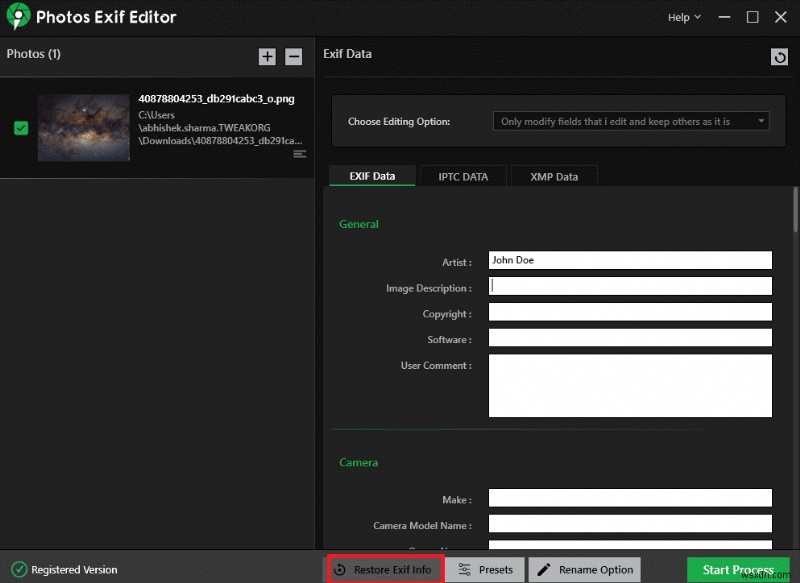This screenshot has width=800, height=583.
Task: Open the Help menu
Action: pyautogui.click(x=683, y=17)
